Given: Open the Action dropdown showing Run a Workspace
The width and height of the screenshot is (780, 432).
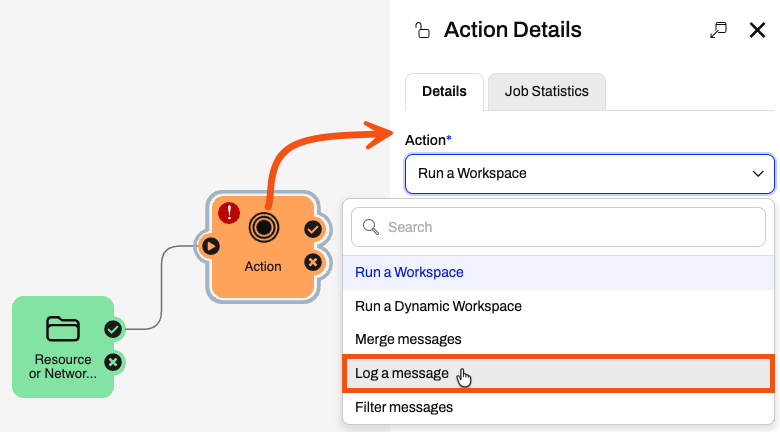Looking at the screenshot, I should [589, 174].
